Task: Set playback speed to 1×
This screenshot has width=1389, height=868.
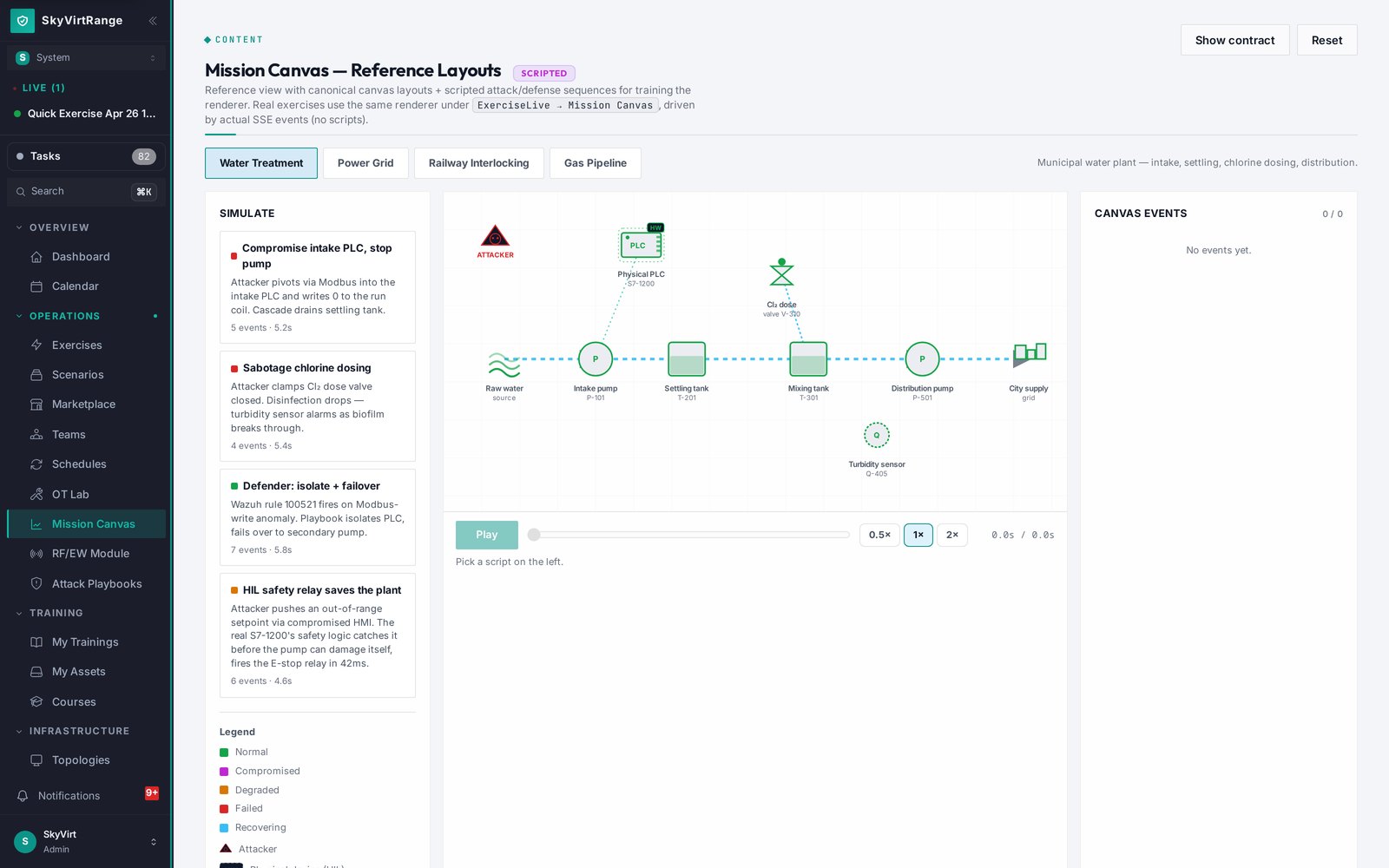Action: 918,535
